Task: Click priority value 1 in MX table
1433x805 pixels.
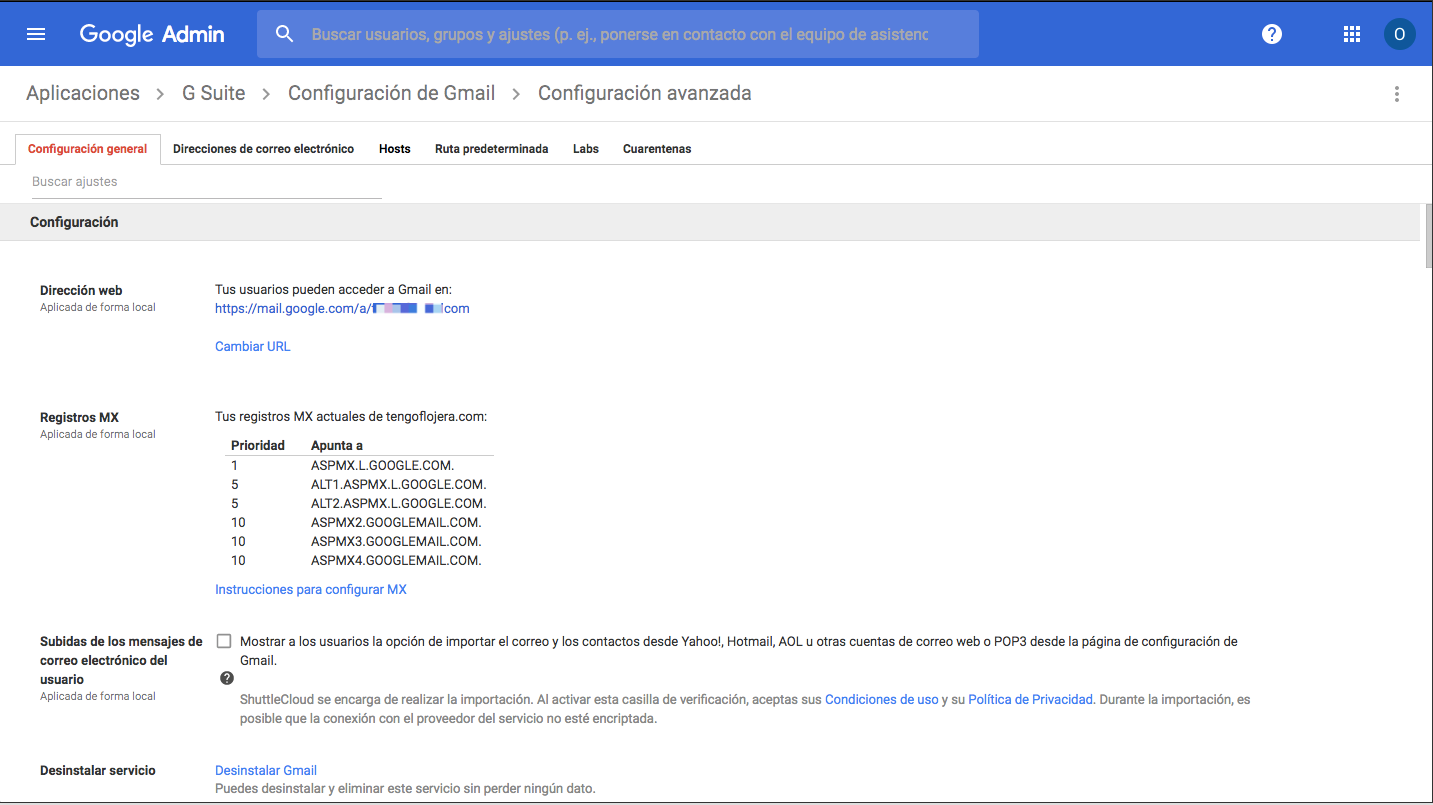Action: 235,466
